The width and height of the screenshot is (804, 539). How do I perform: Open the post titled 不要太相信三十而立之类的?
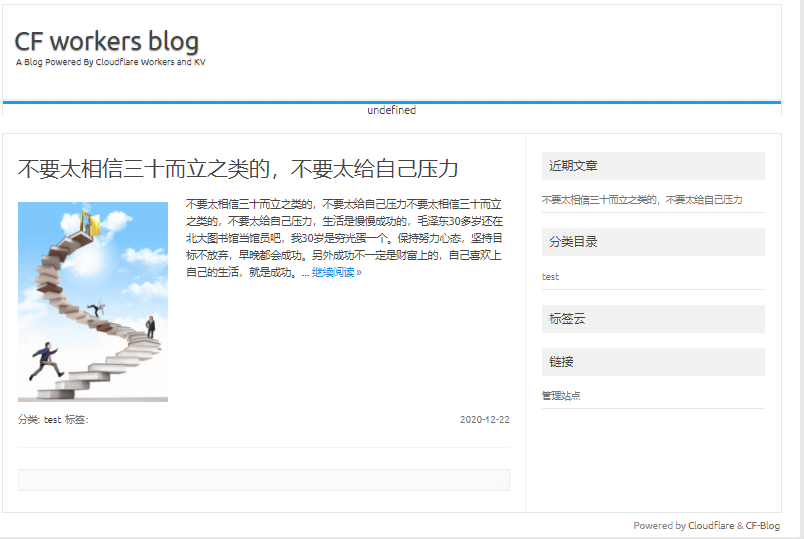(238, 168)
